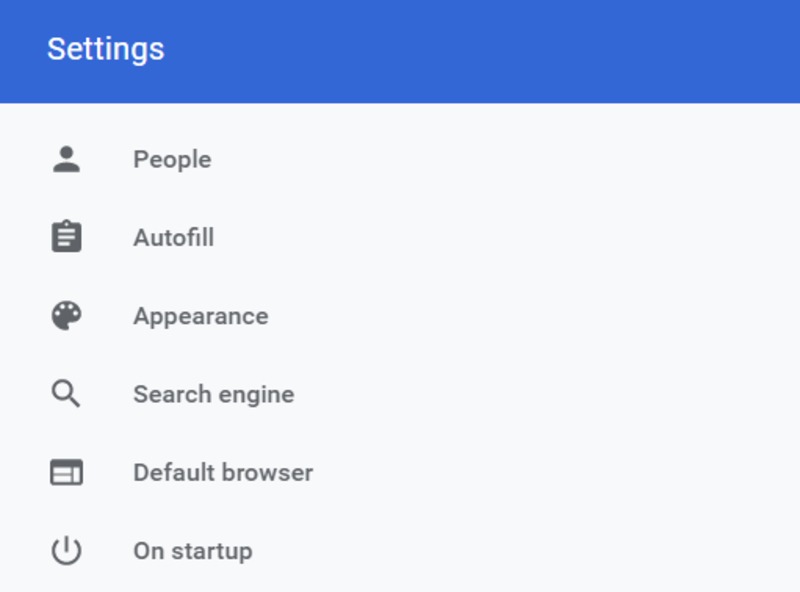Select the People person icon
Screen dimensions: 800x592
66,158
